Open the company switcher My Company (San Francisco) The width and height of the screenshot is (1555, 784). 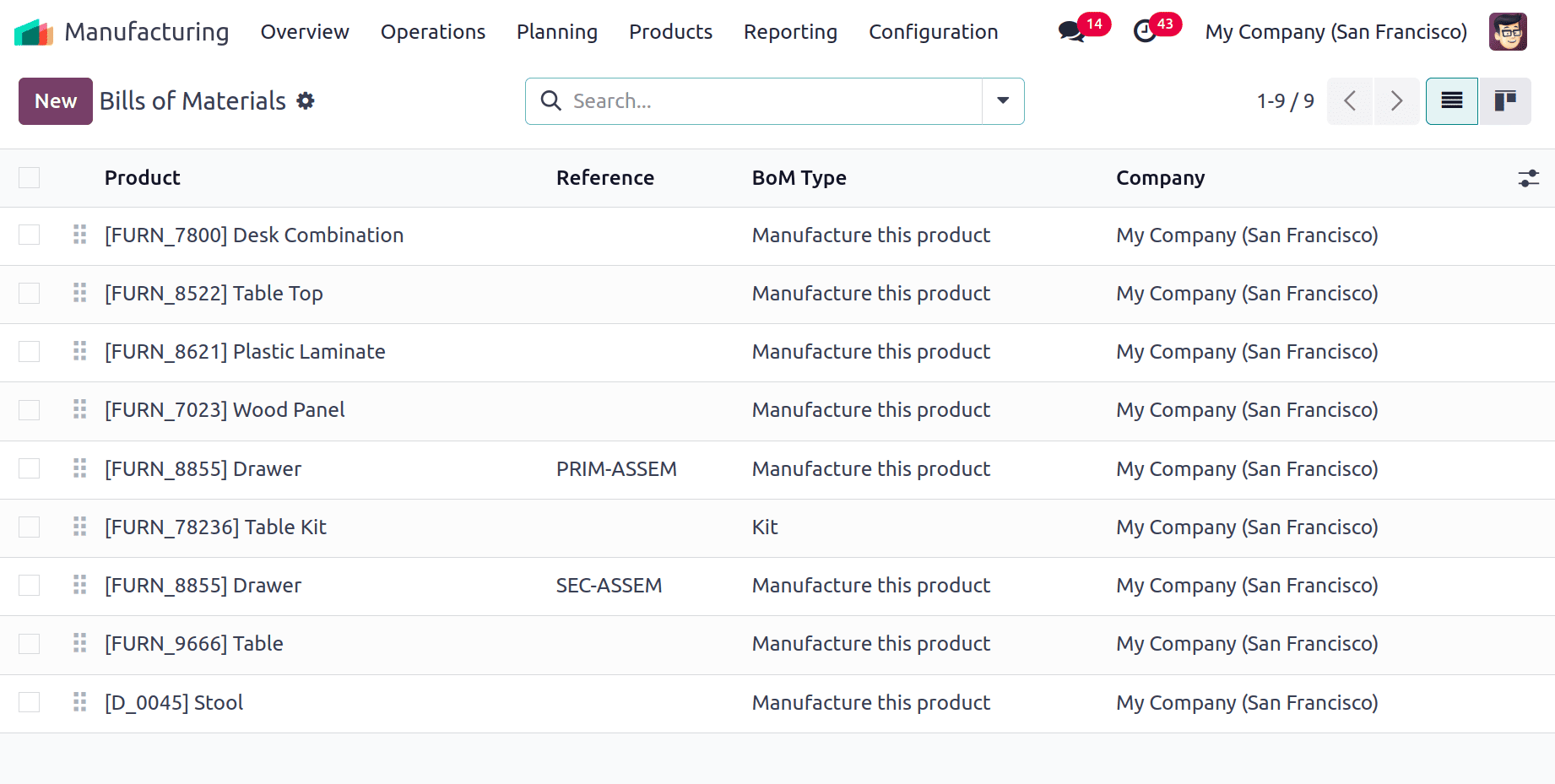click(x=1336, y=32)
